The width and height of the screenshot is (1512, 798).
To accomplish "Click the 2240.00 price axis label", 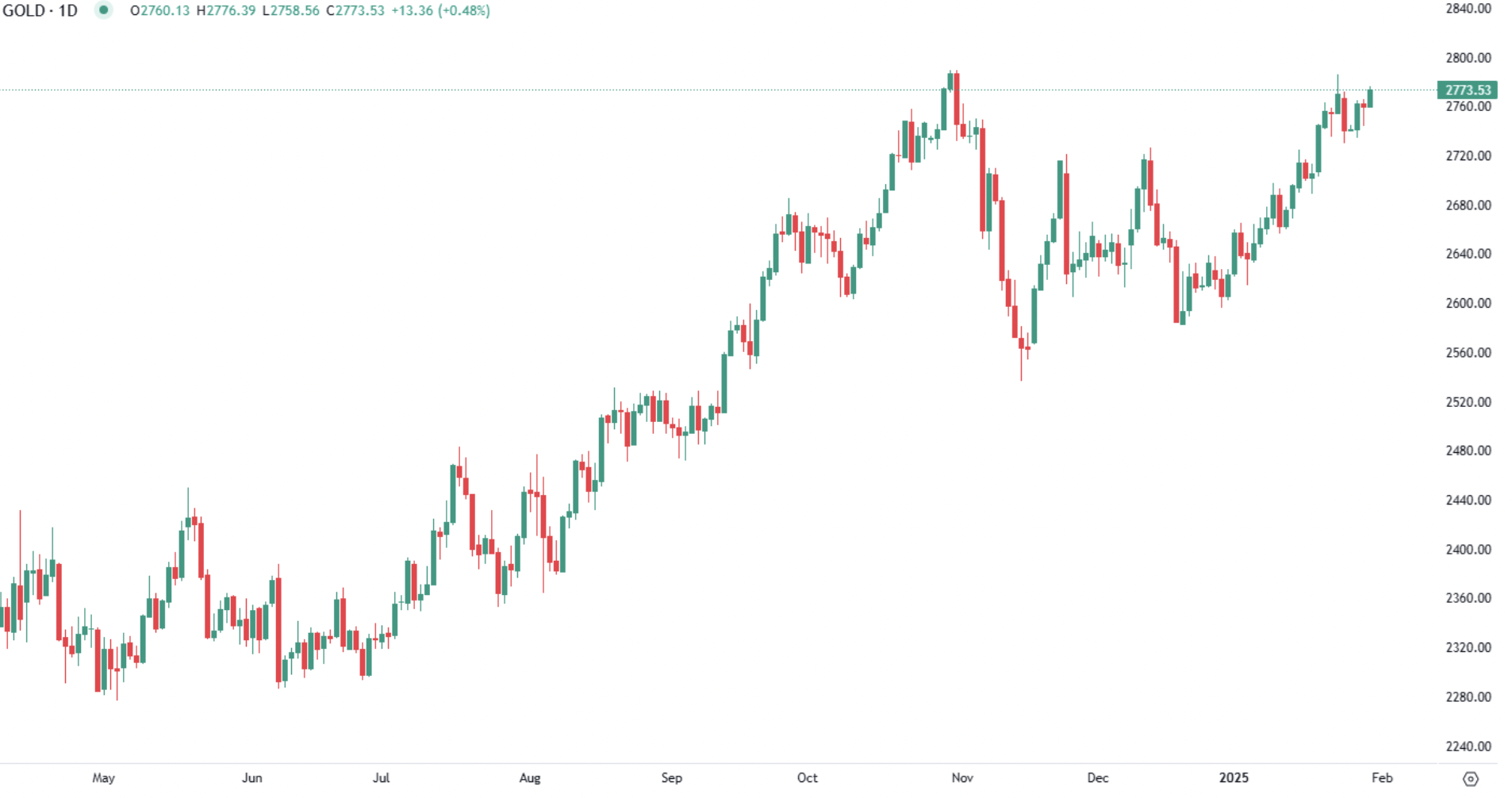I will click(x=1468, y=746).
